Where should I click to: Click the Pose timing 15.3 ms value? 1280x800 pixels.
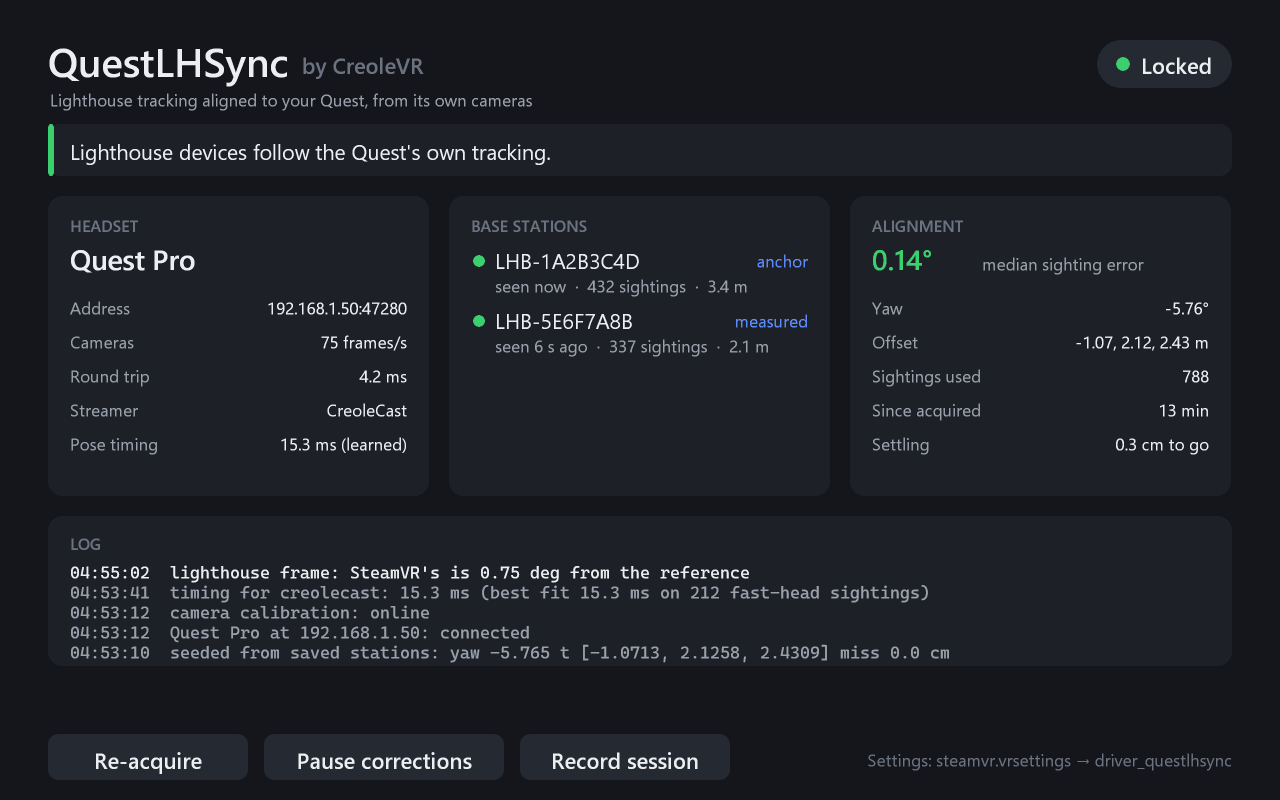coord(343,445)
